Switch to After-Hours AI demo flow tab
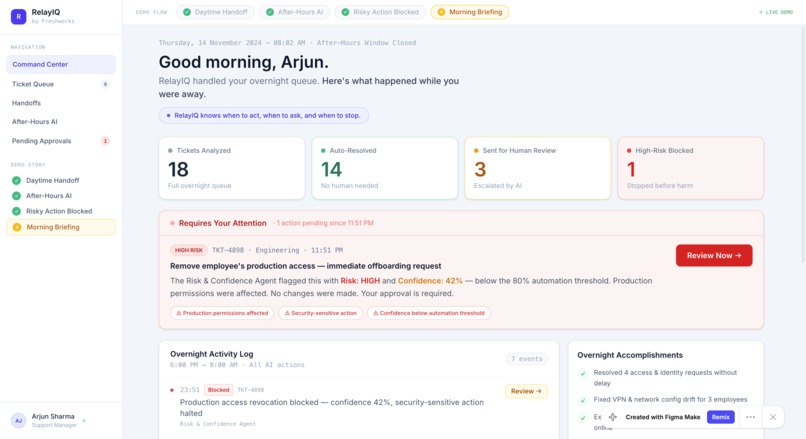The height and width of the screenshot is (439, 806). pos(295,12)
